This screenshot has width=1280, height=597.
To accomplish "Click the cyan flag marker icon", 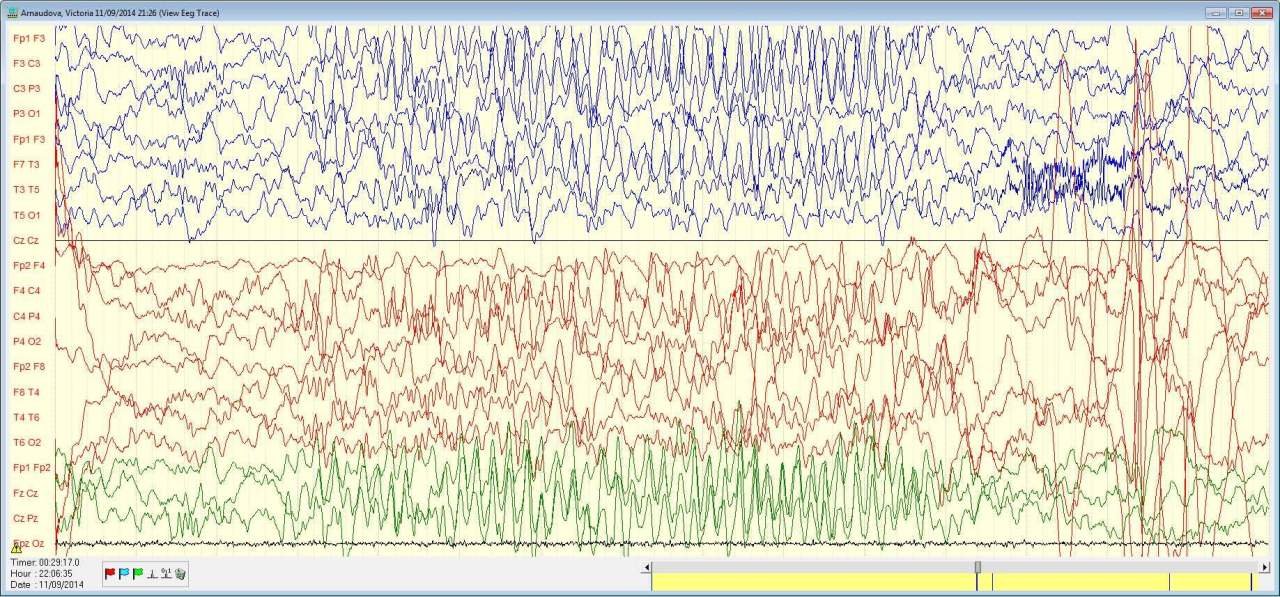I will [x=124, y=573].
